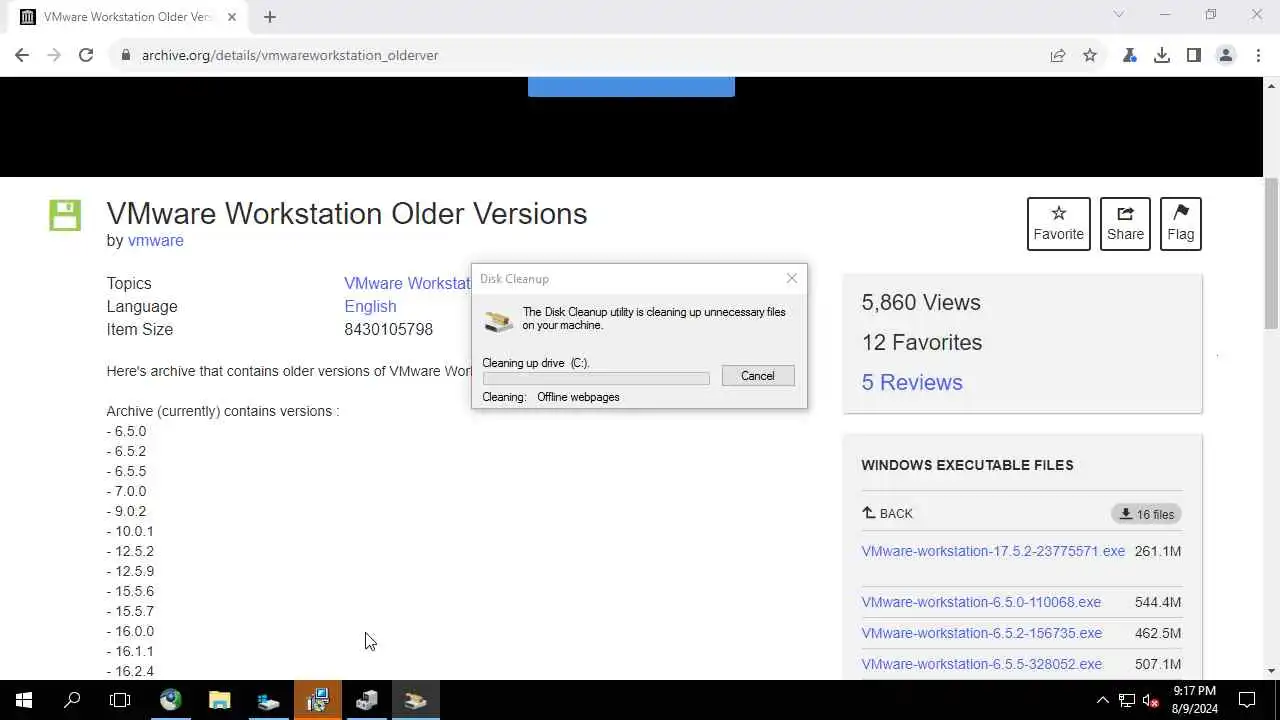
Task: Open the vmware uploader link
Action: coord(155,240)
